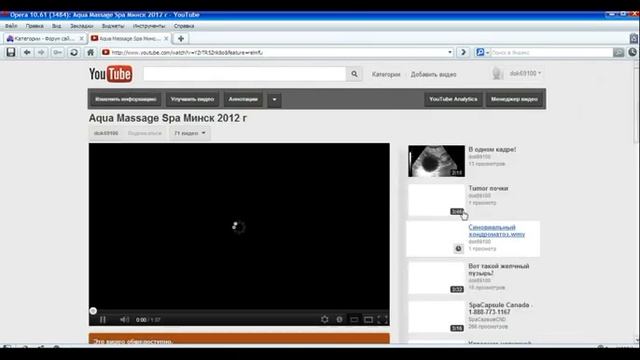Open the Инструменты menu

point(149,26)
